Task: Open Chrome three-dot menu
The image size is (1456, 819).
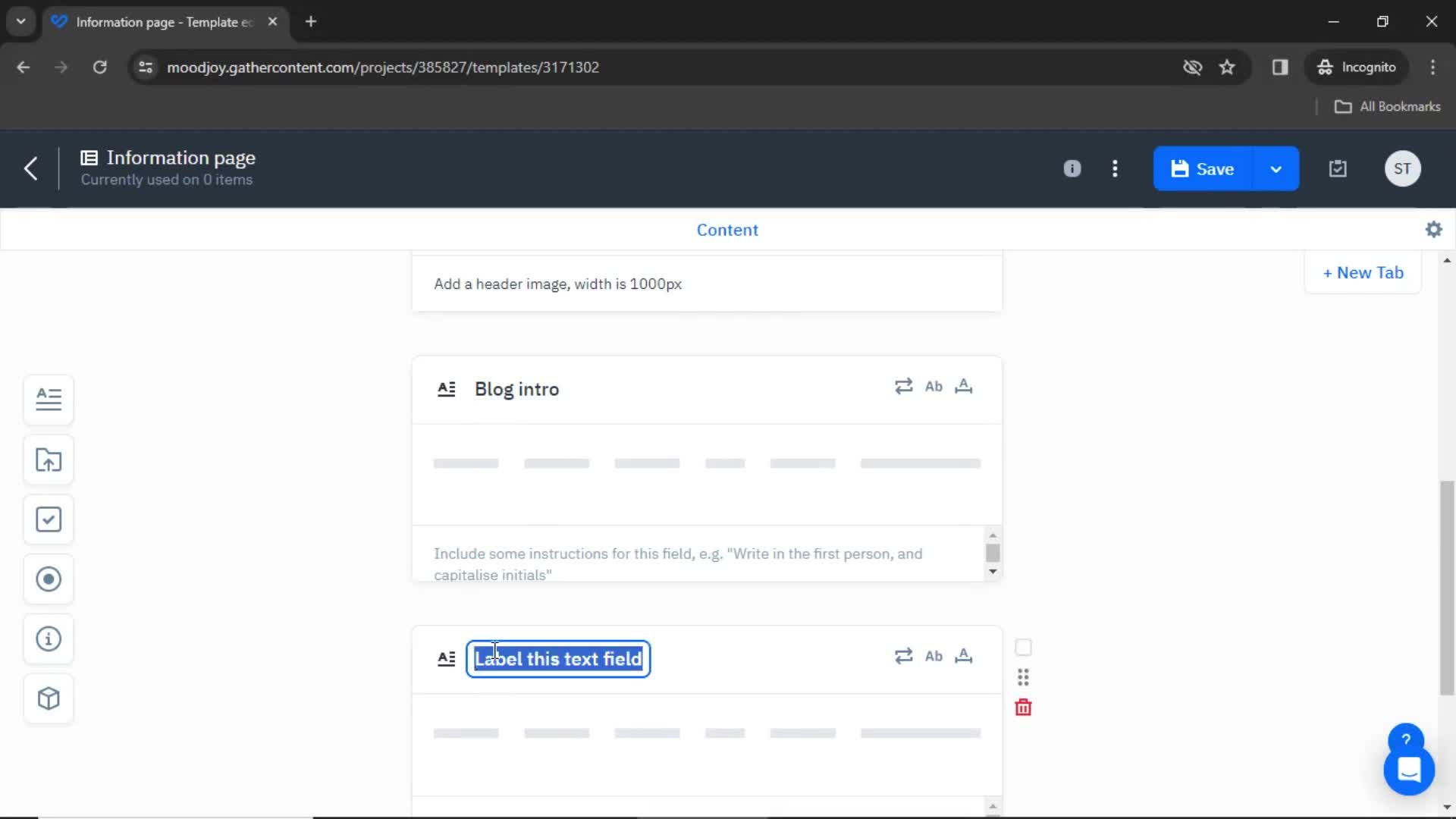Action: pyautogui.click(x=1432, y=67)
